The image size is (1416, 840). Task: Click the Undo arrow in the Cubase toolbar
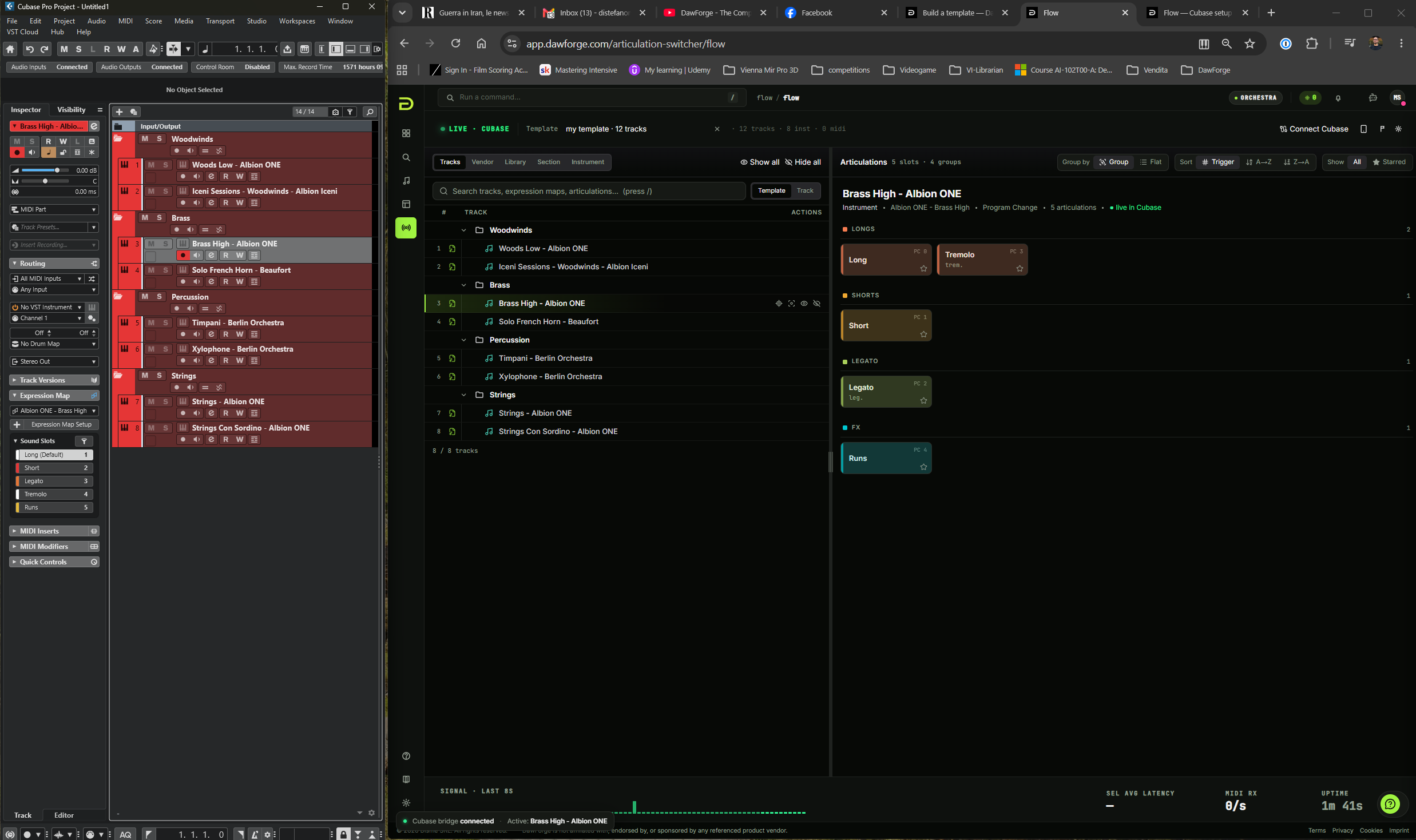click(x=30, y=49)
